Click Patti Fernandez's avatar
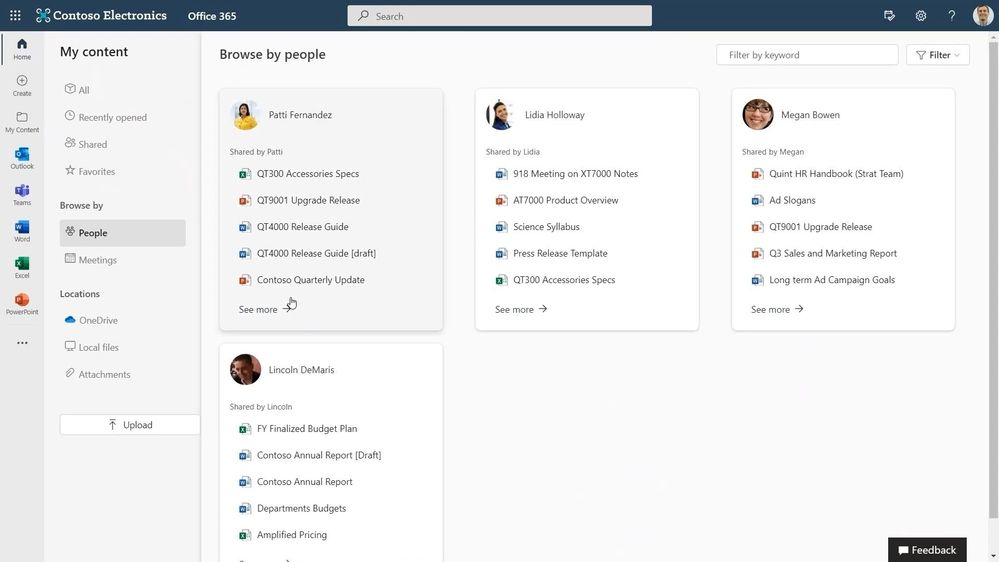 [x=245, y=115]
